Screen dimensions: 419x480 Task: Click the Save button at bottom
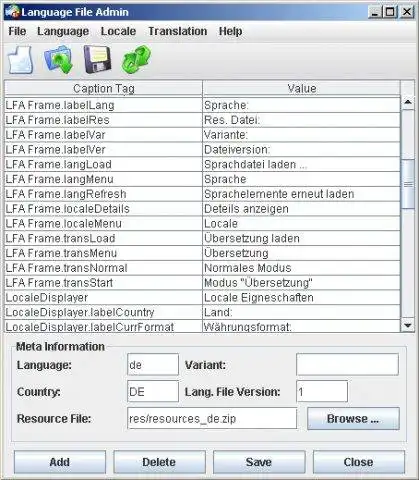click(x=259, y=462)
